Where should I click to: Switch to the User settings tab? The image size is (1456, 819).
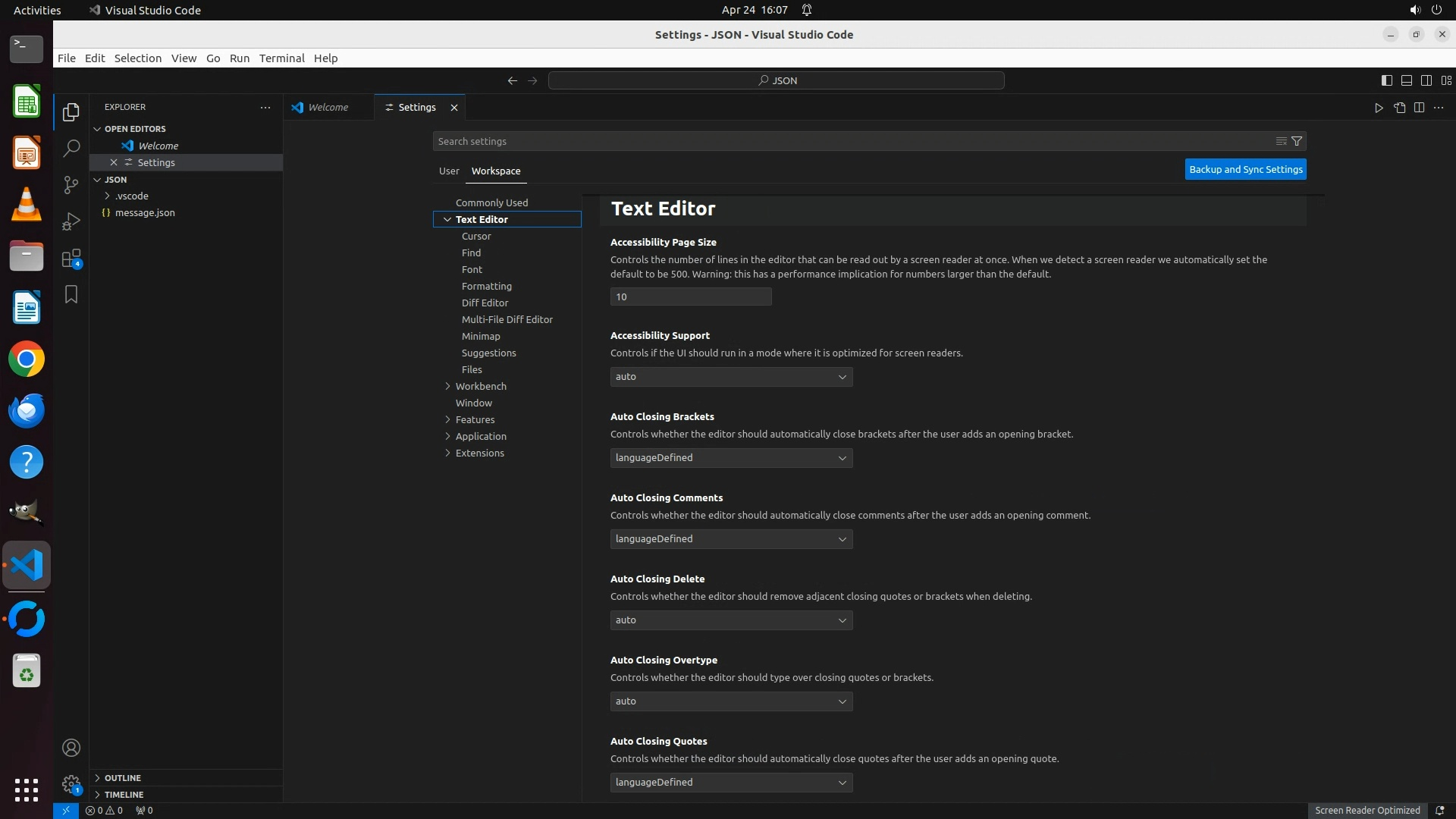tap(449, 171)
